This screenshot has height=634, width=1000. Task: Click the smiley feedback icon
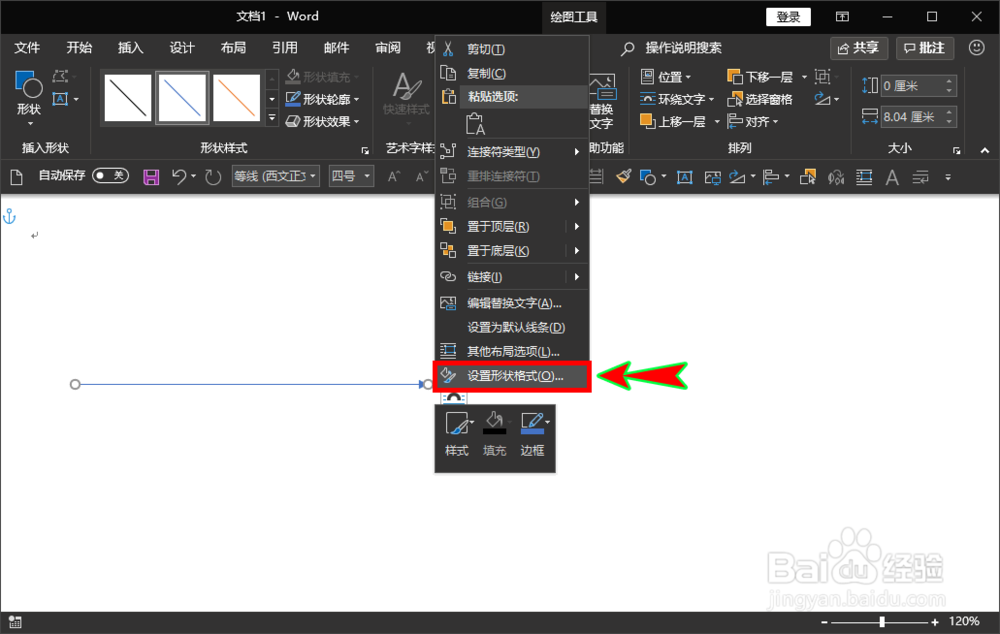(x=976, y=47)
